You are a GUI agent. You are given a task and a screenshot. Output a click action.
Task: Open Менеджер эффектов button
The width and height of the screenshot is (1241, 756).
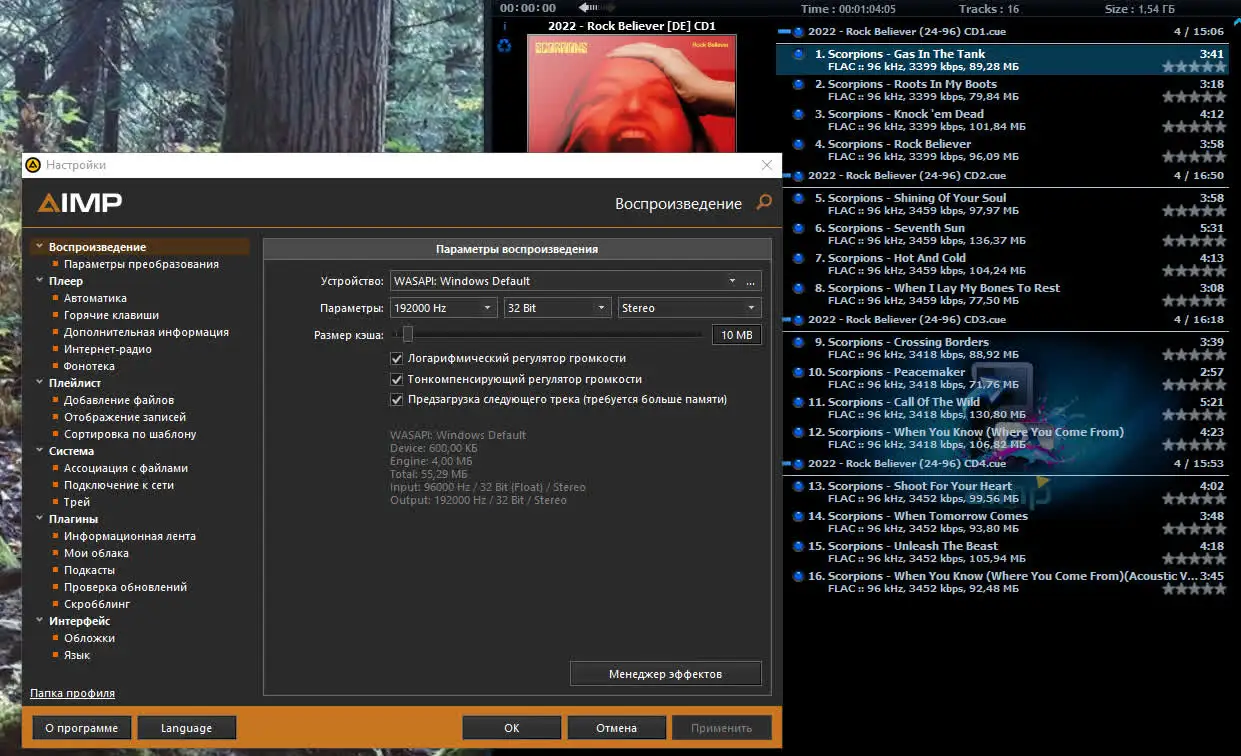[x=665, y=674]
